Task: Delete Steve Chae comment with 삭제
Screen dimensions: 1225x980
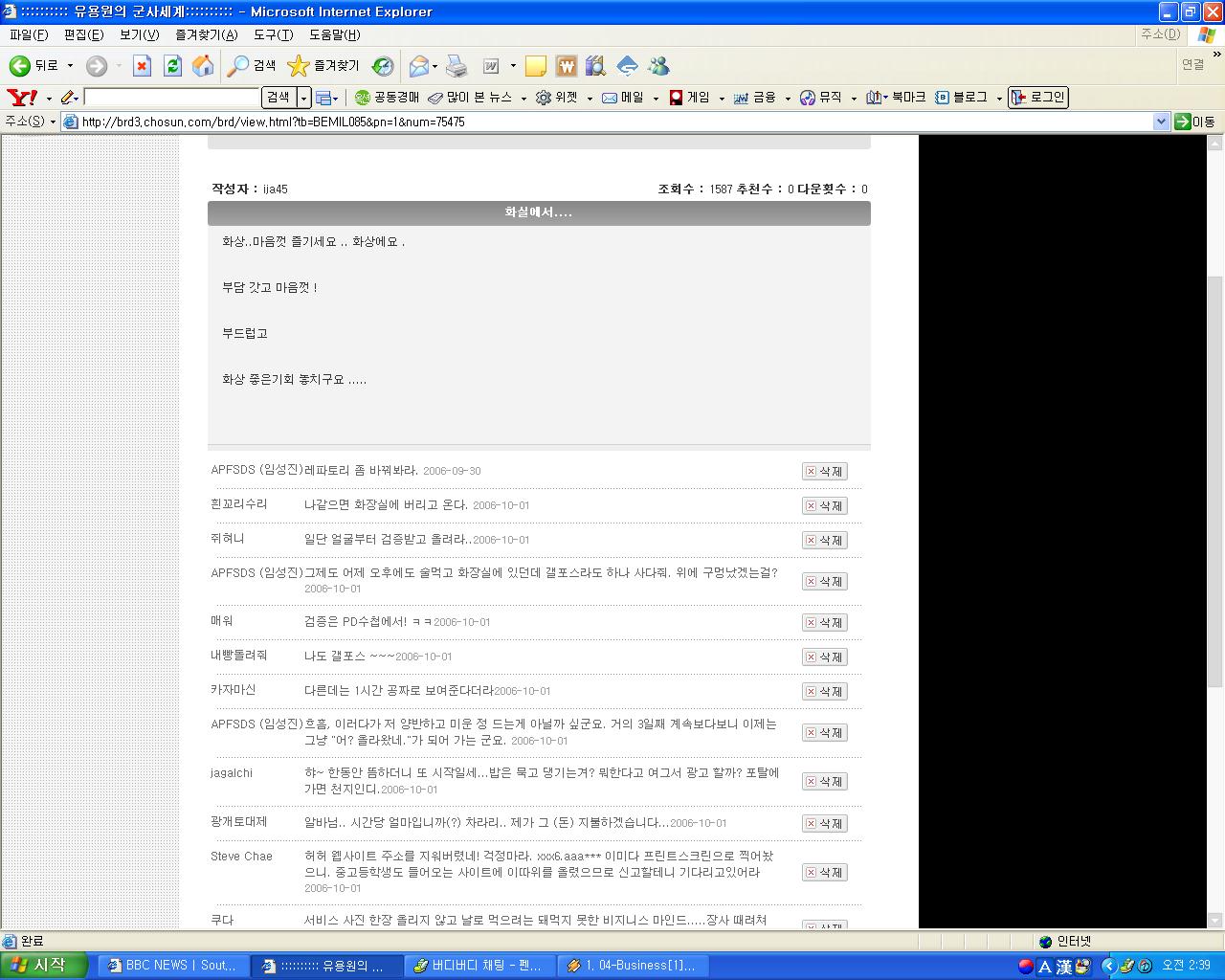Action: (x=824, y=872)
